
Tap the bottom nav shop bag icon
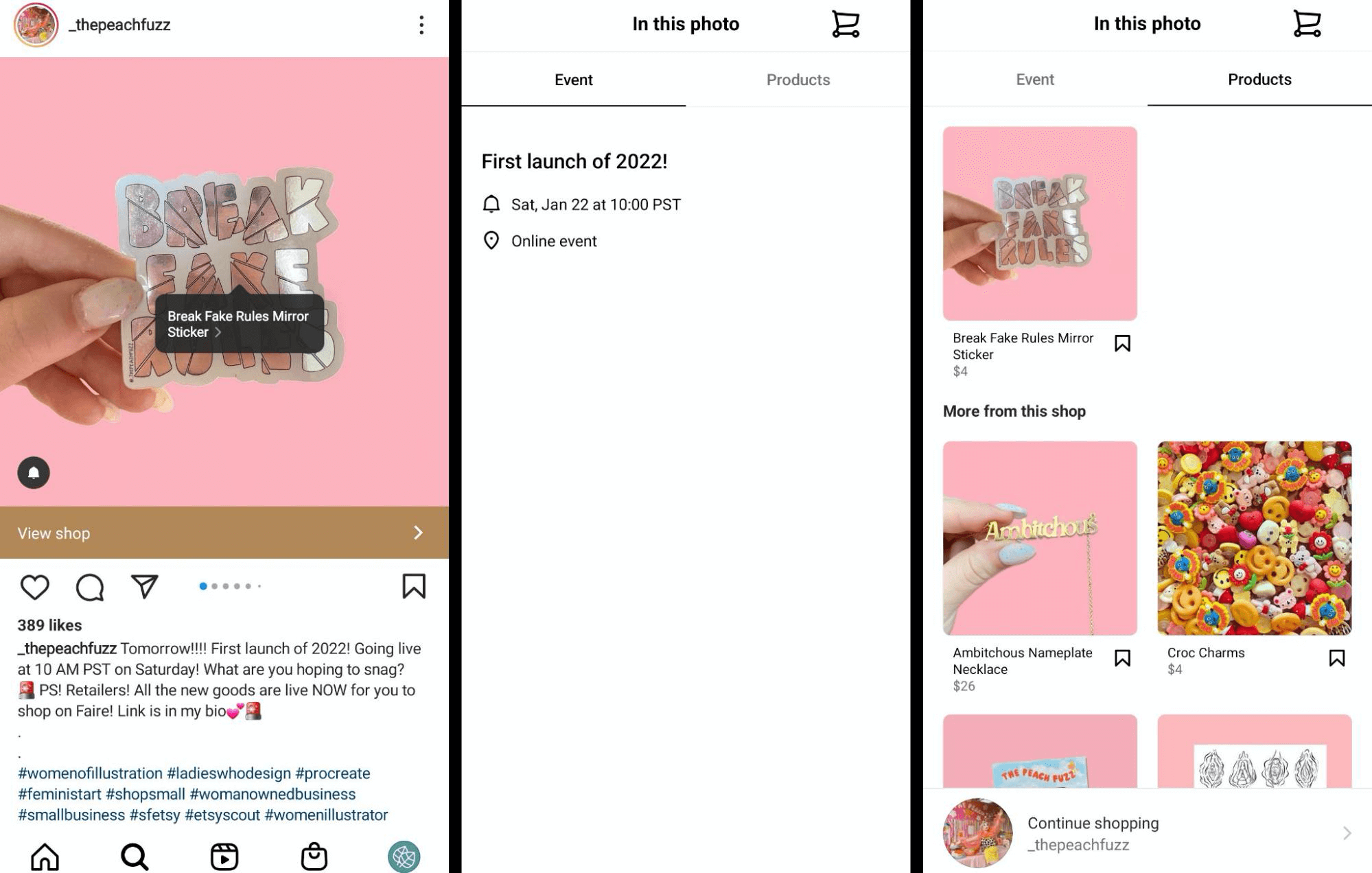pyautogui.click(x=312, y=855)
